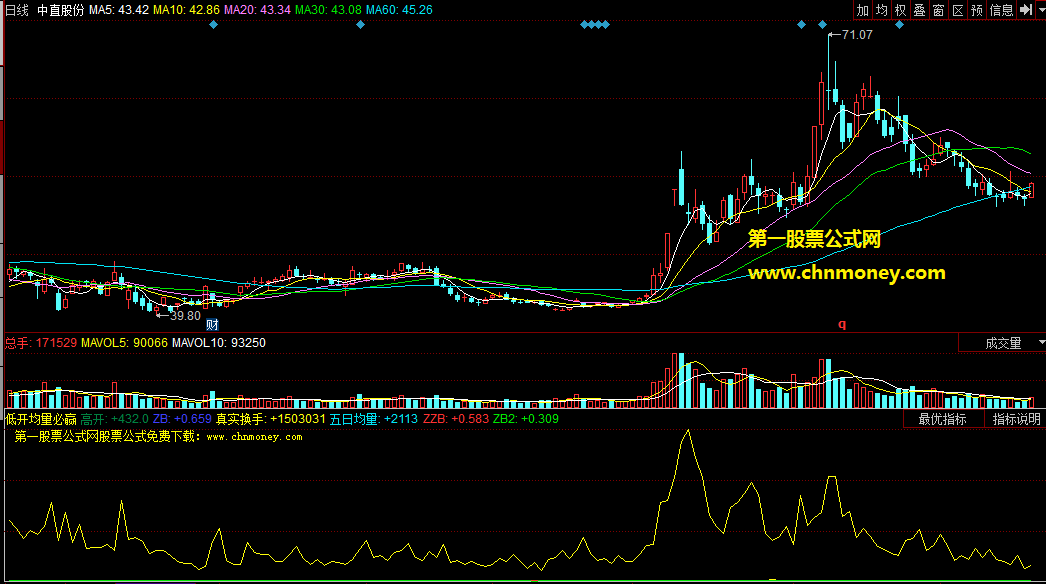Select the 区 range statistics button
1046x584 pixels.
[958, 10]
